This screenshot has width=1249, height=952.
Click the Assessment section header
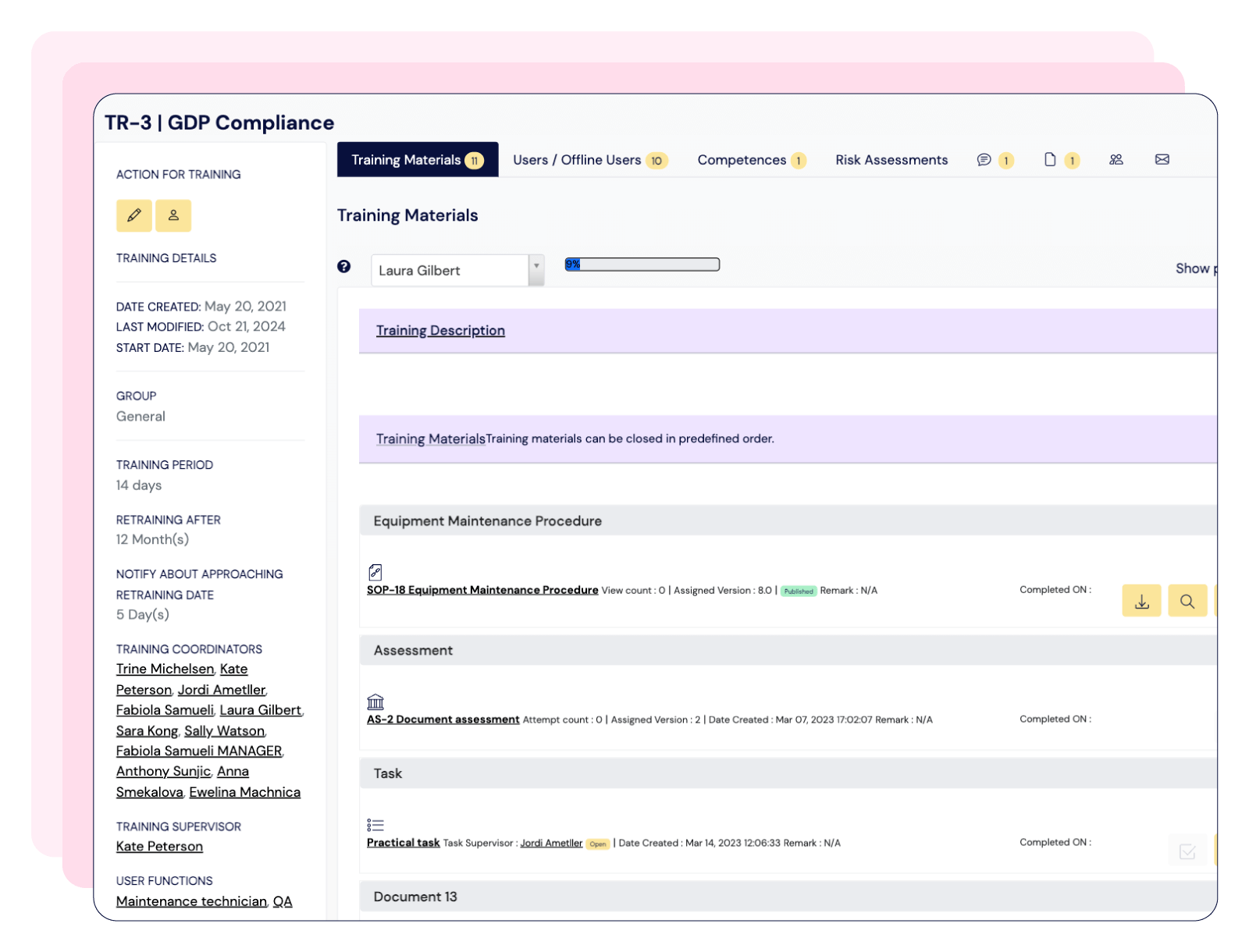pos(788,651)
